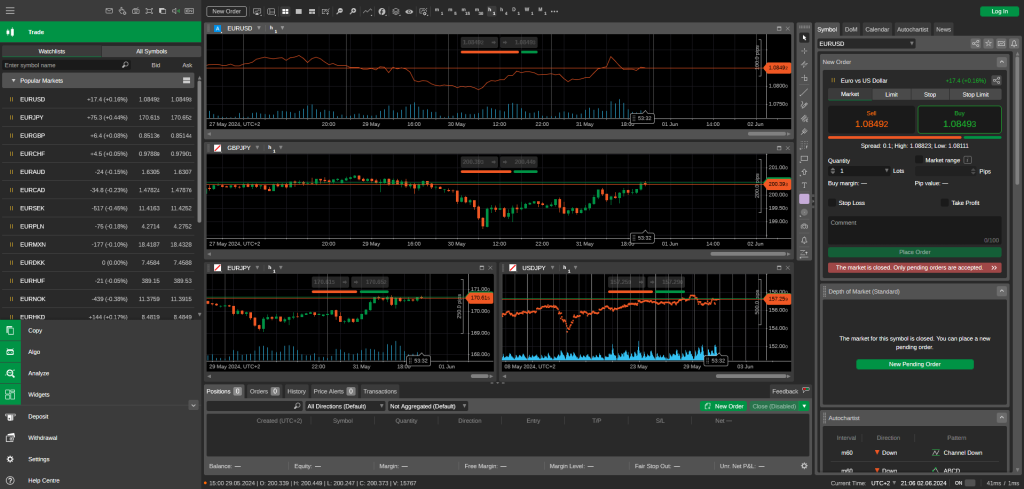Click the Buy 1.08493 price button
Screen dimensions: 1024x489
[x=959, y=119]
